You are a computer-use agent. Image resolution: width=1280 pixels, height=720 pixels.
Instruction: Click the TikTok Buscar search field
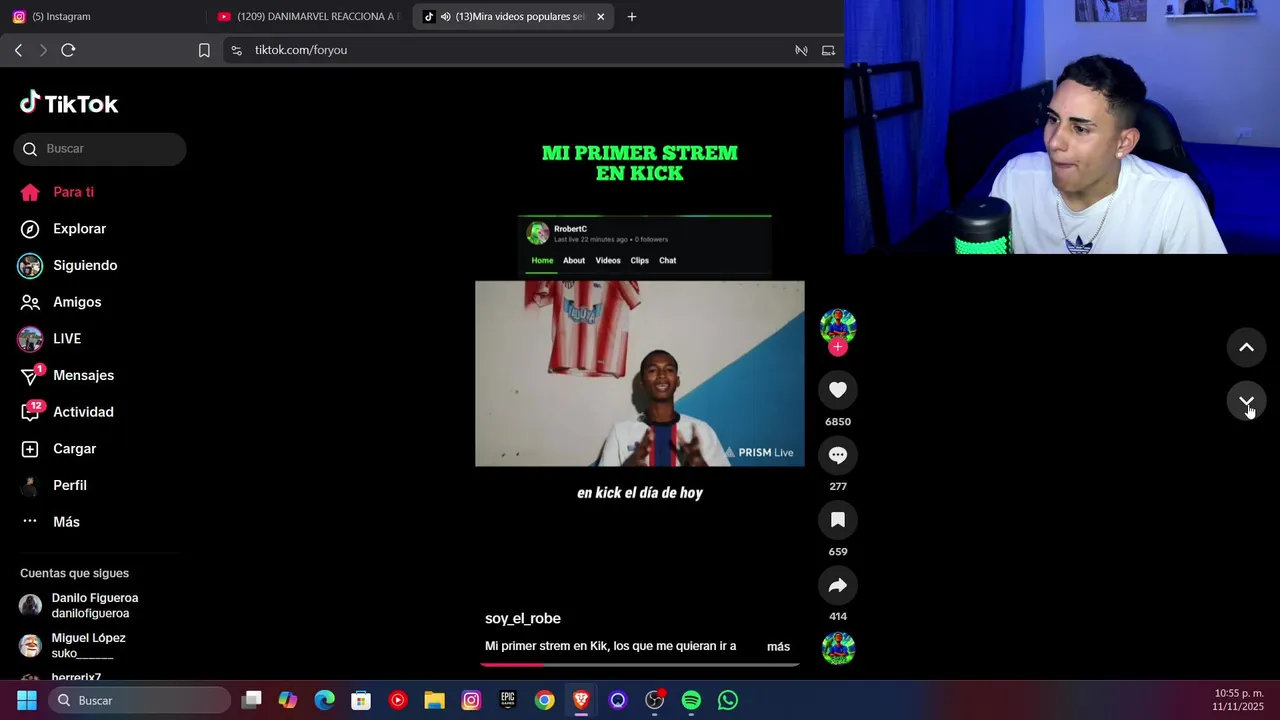(x=100, y=149)
